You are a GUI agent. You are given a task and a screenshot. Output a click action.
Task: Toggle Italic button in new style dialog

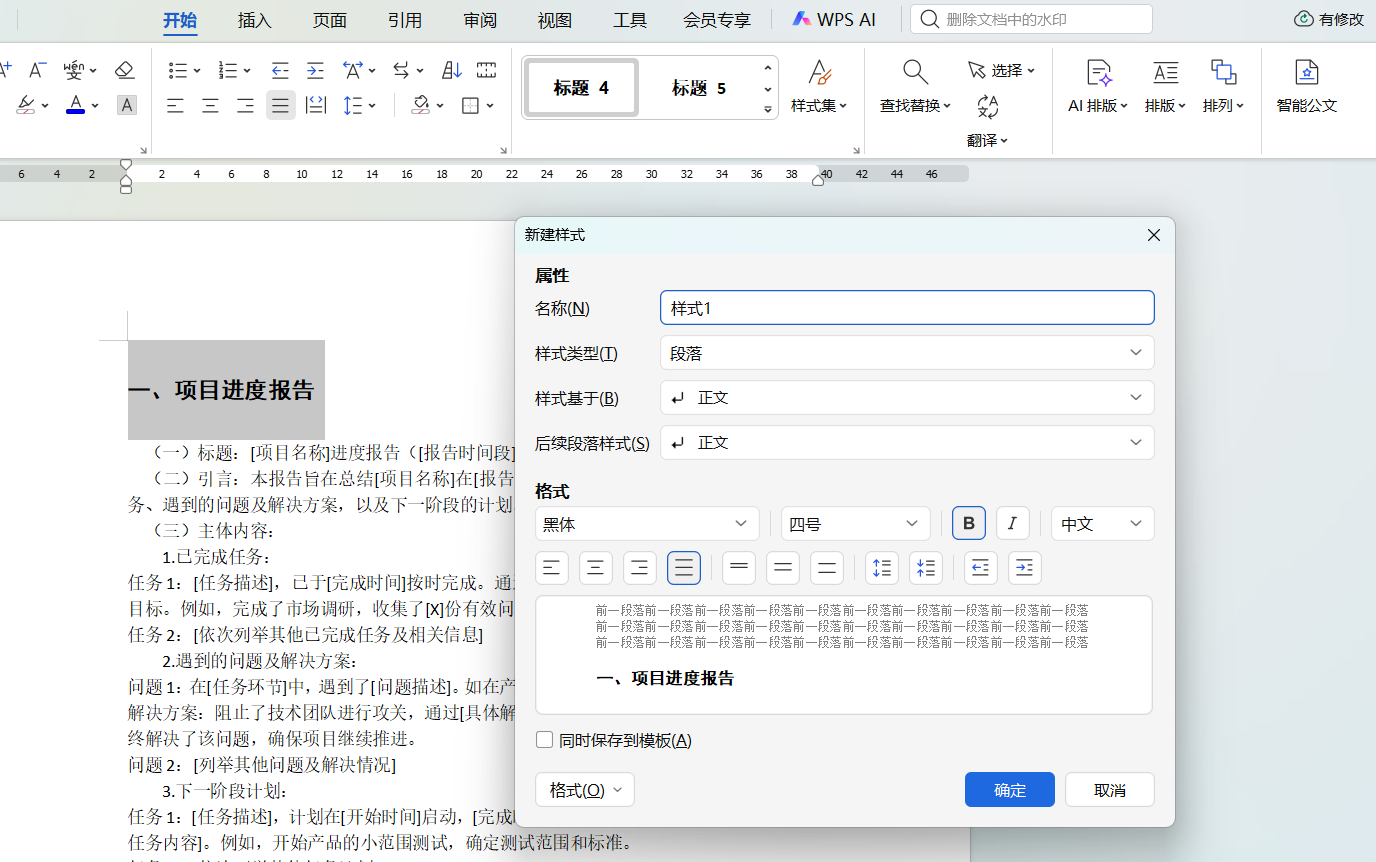click(x=1012, y=524)
